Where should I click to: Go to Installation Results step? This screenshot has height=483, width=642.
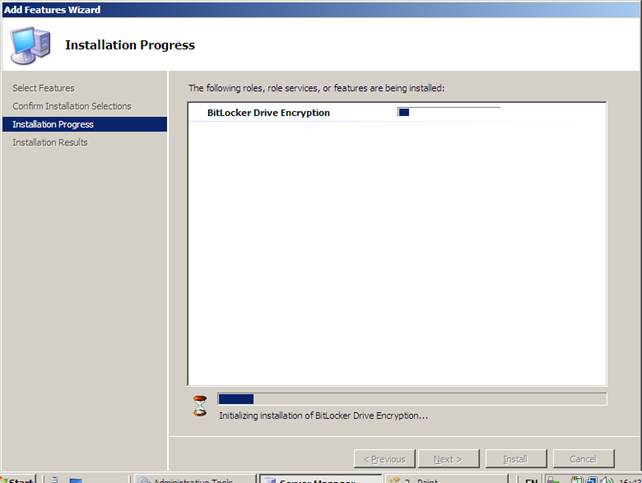[50, 142]
